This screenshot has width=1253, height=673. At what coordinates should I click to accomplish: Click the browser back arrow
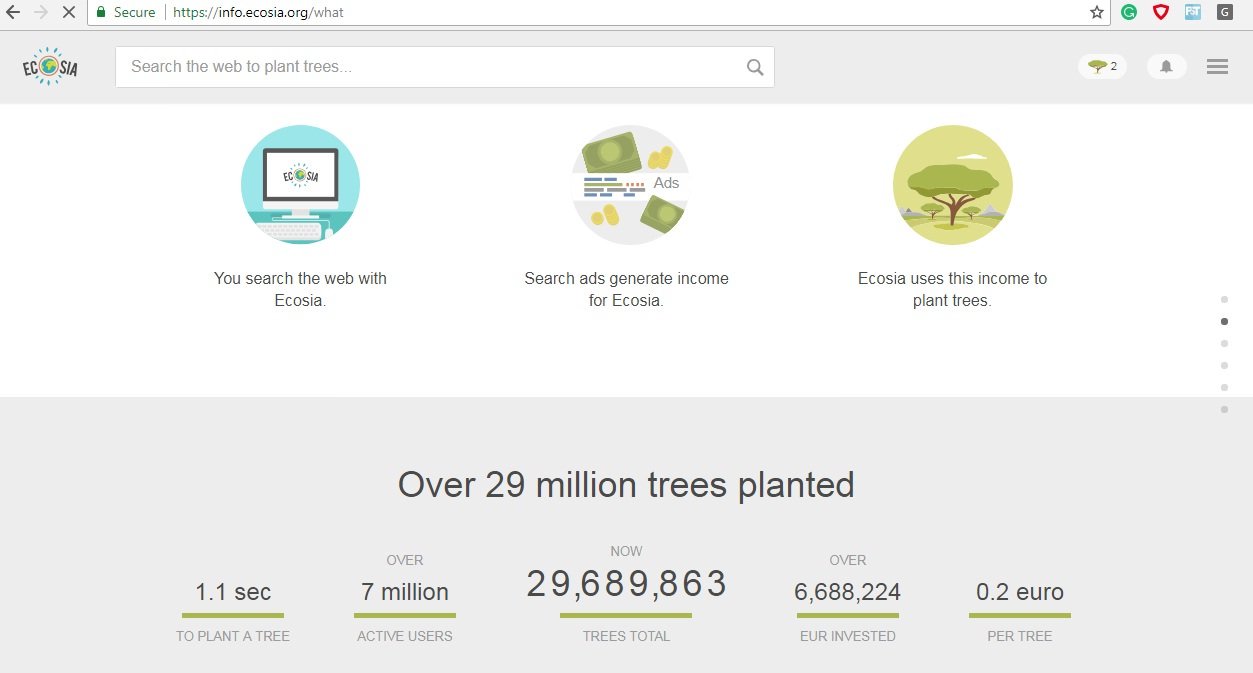(x=13, y=13)
